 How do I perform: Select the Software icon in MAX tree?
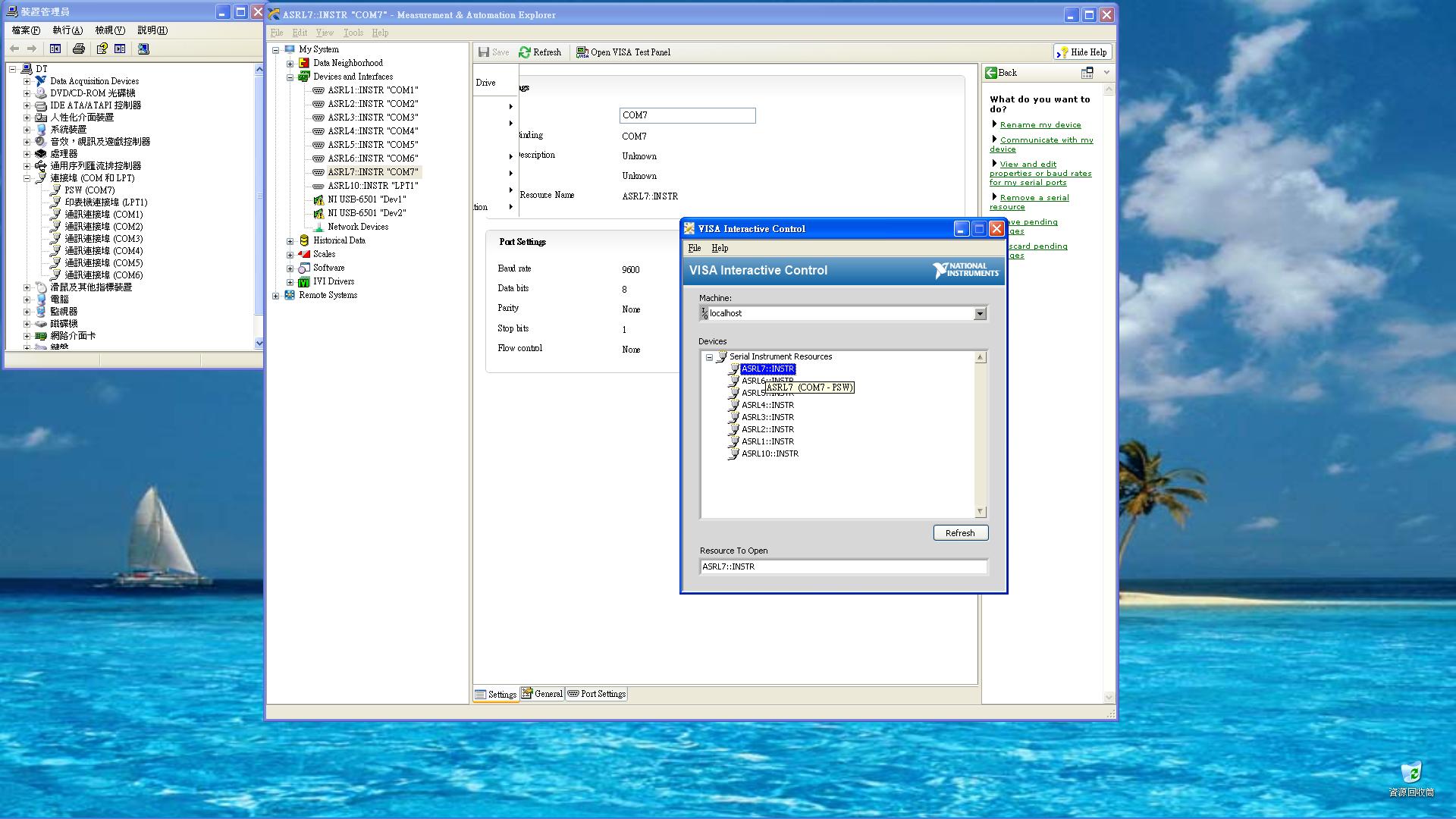[304, 268]
